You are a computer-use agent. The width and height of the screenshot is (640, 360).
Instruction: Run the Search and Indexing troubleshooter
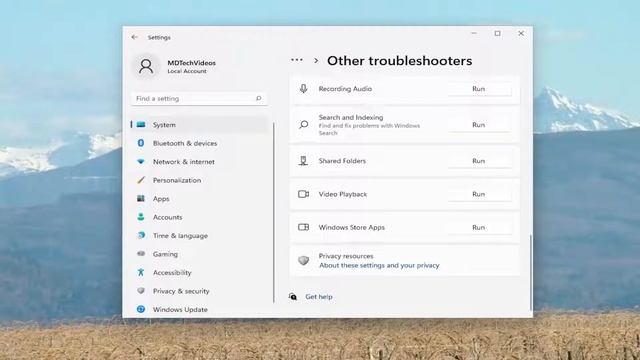pos(478,124)
